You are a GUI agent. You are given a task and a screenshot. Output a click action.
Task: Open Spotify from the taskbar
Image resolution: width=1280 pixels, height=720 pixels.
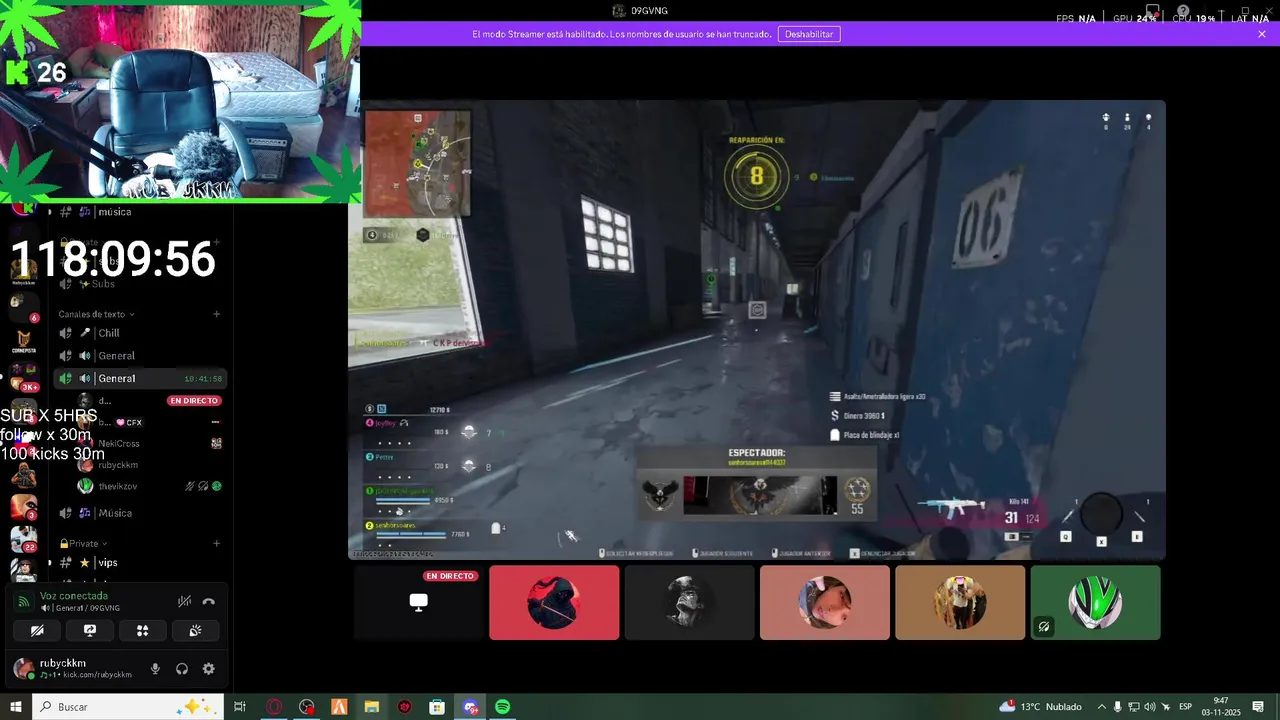coord(503,707)
